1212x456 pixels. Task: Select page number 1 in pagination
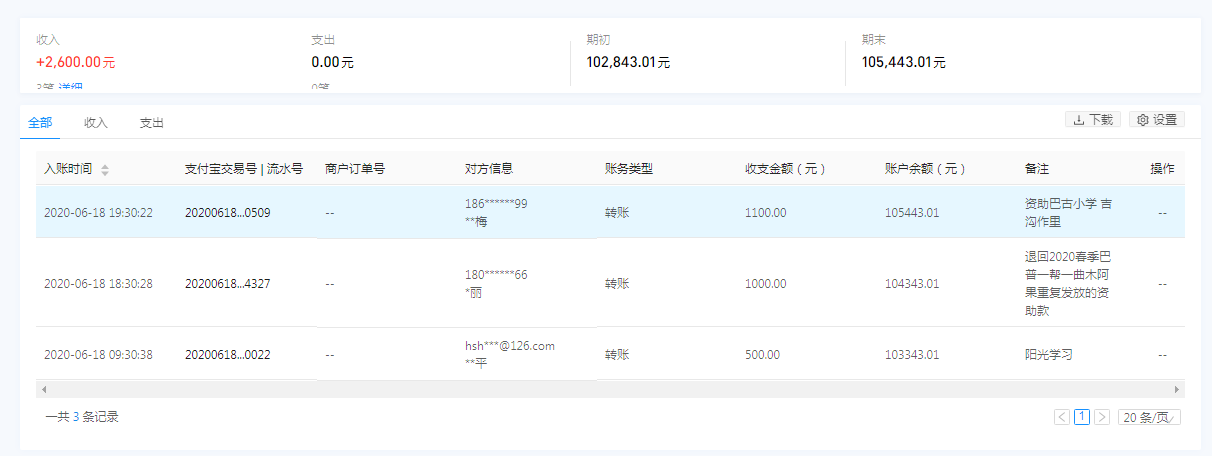1082,417
